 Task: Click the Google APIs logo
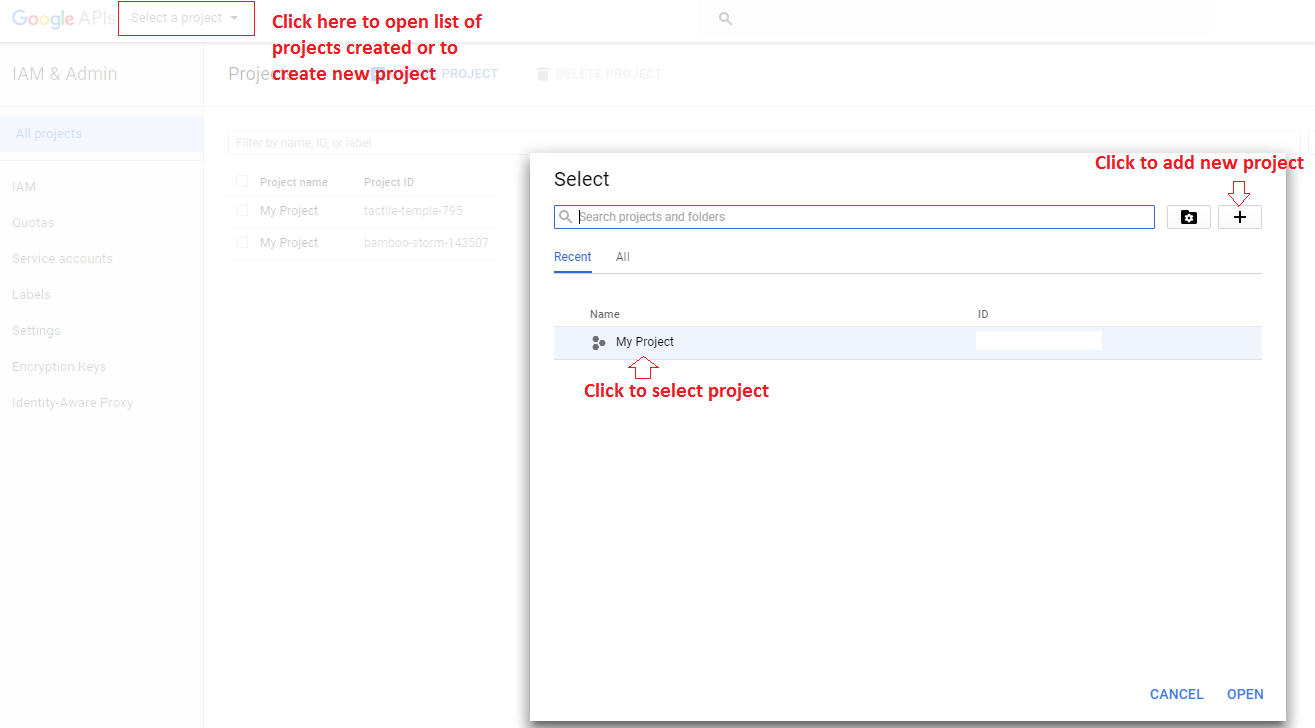(64, 18)
